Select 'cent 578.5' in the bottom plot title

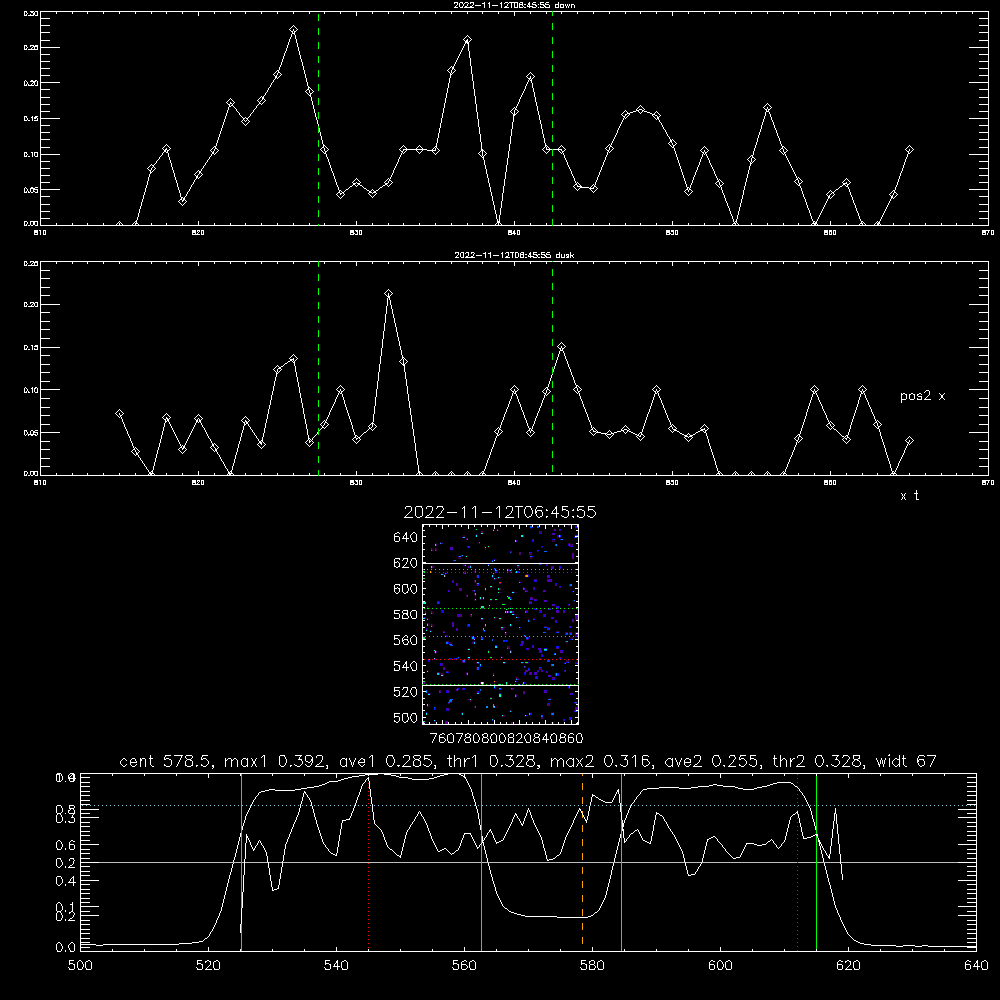168,761
